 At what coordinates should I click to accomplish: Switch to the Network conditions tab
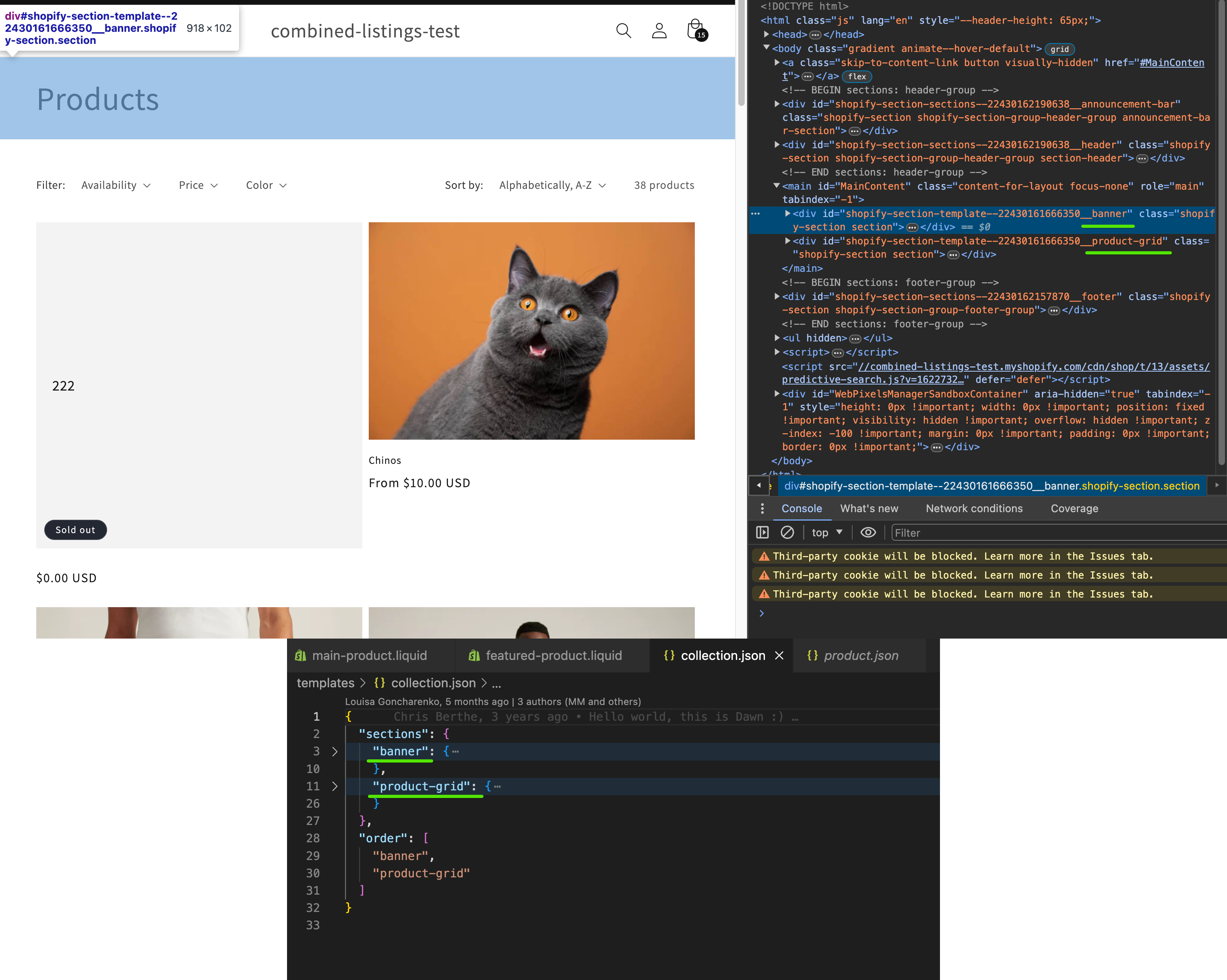pos(974,508)
